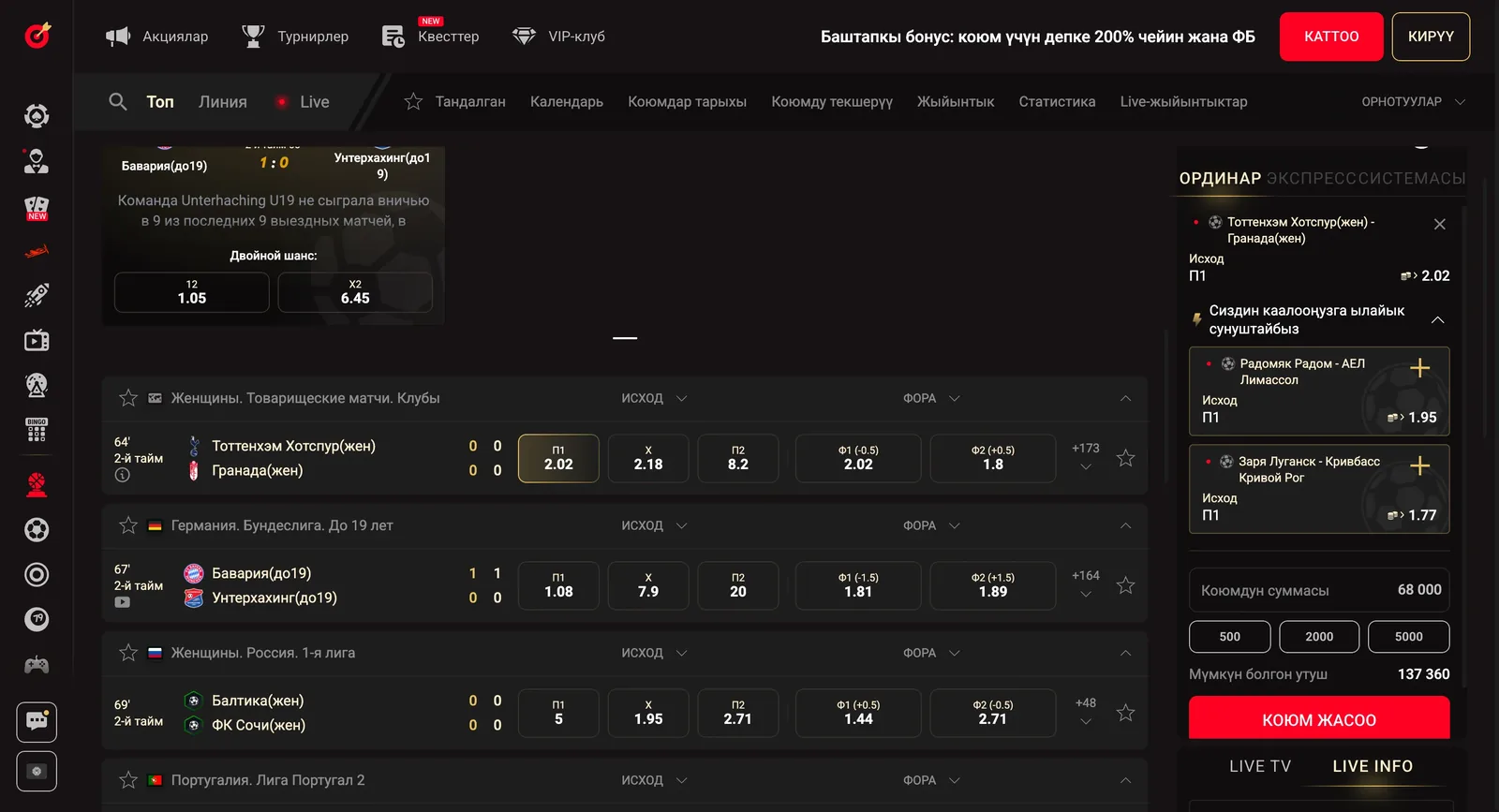
Task: Favorite the Женщины. Товарищеские матчи league
Action: 128,398
